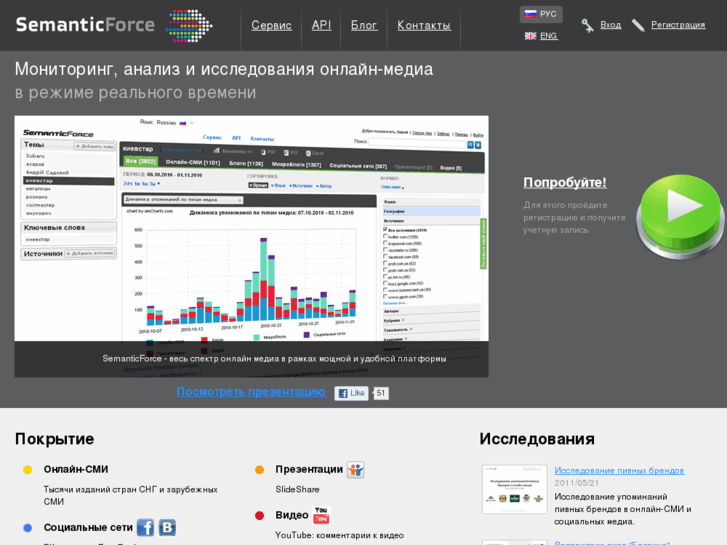Click the blue bullet next to Социальные сети
The height and width of the screenshot is (545, 727).
coord(27,528)
